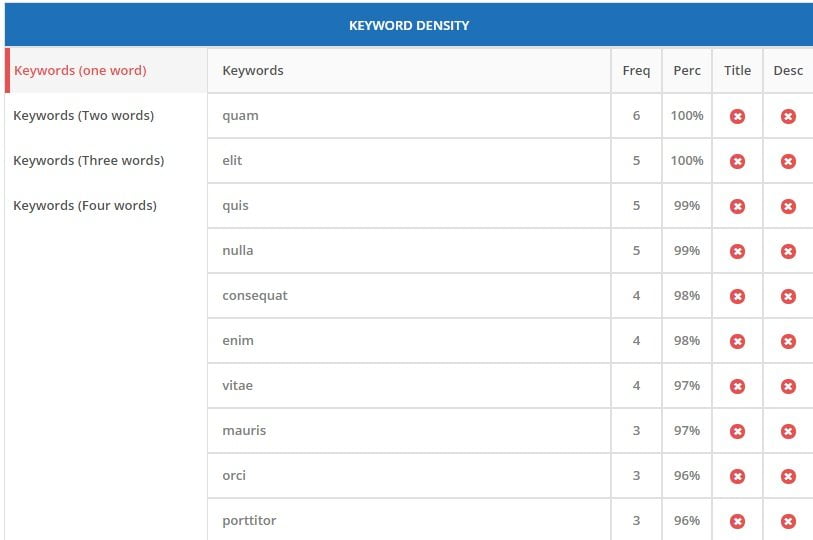Click the Keyword Density blue header bar
The image size is (813, 540).
click(409, 25)
